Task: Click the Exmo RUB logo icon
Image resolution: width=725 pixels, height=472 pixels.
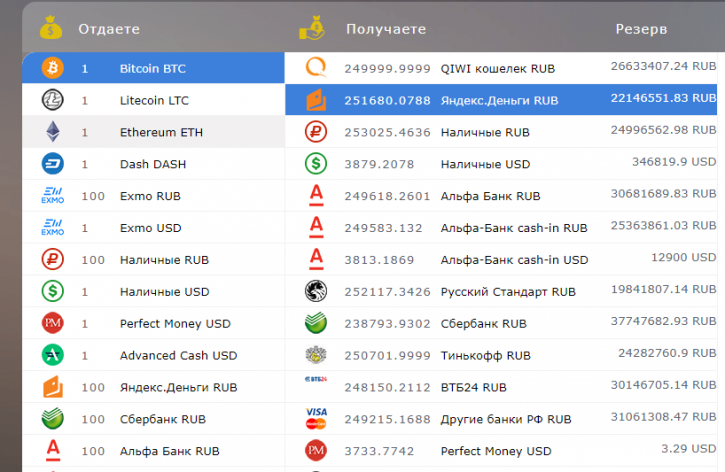Action: pos(53,196)
